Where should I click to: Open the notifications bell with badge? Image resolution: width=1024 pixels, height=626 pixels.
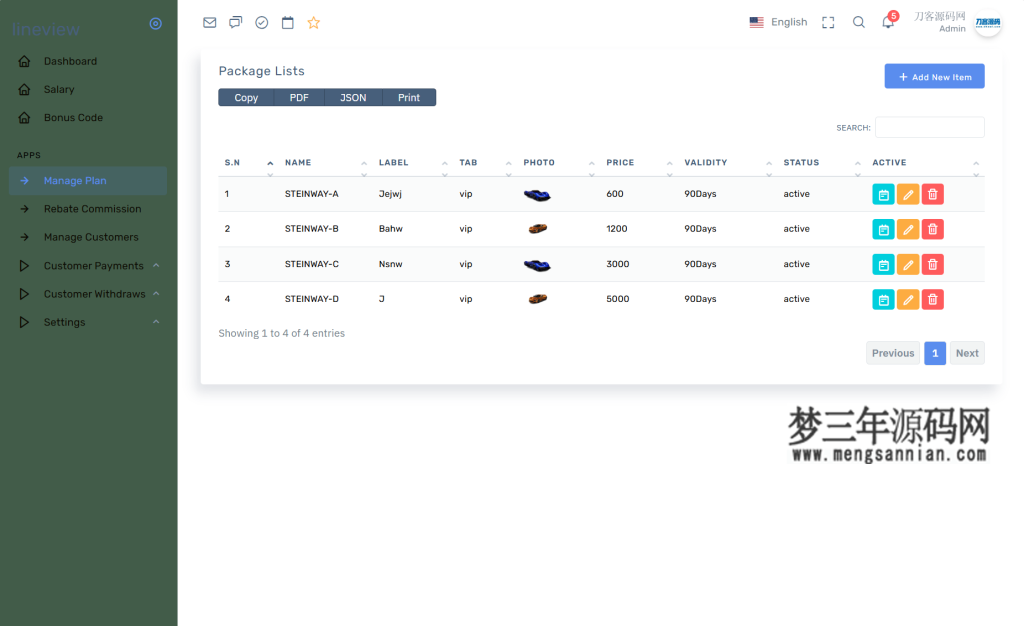(888, 22)
